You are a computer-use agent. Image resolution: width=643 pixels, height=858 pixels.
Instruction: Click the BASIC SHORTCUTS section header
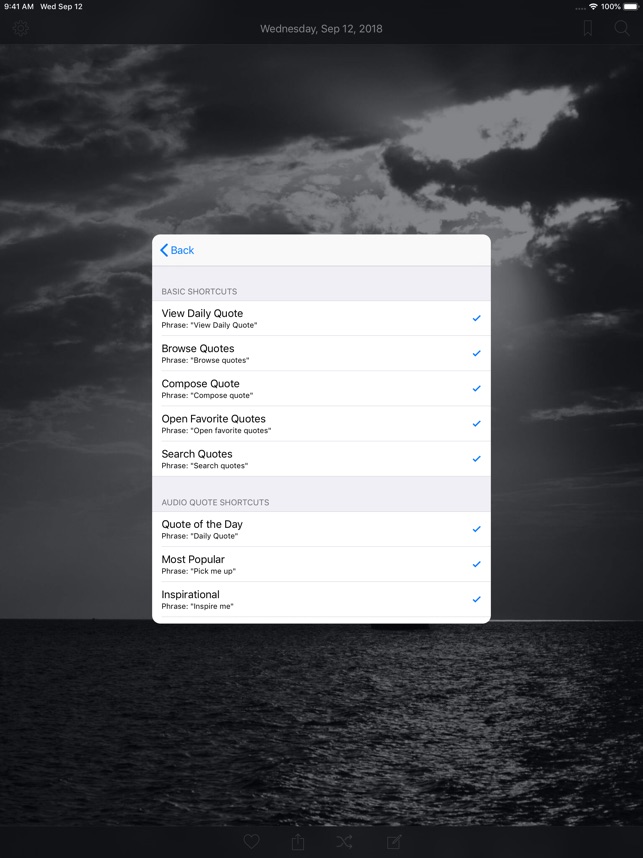click(199, 292)
